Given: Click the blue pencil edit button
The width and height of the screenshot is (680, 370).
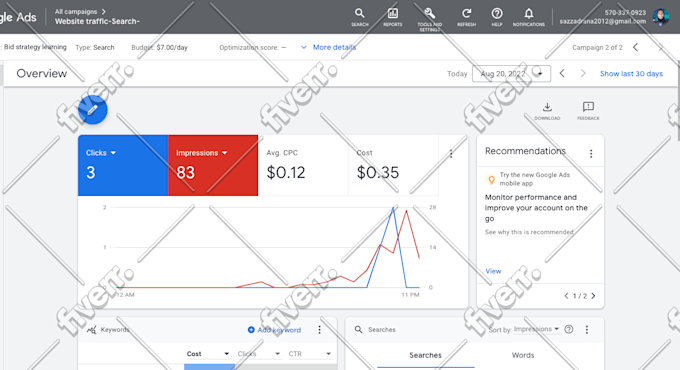Looking at the screenshot, I should [x=92, y=110].
